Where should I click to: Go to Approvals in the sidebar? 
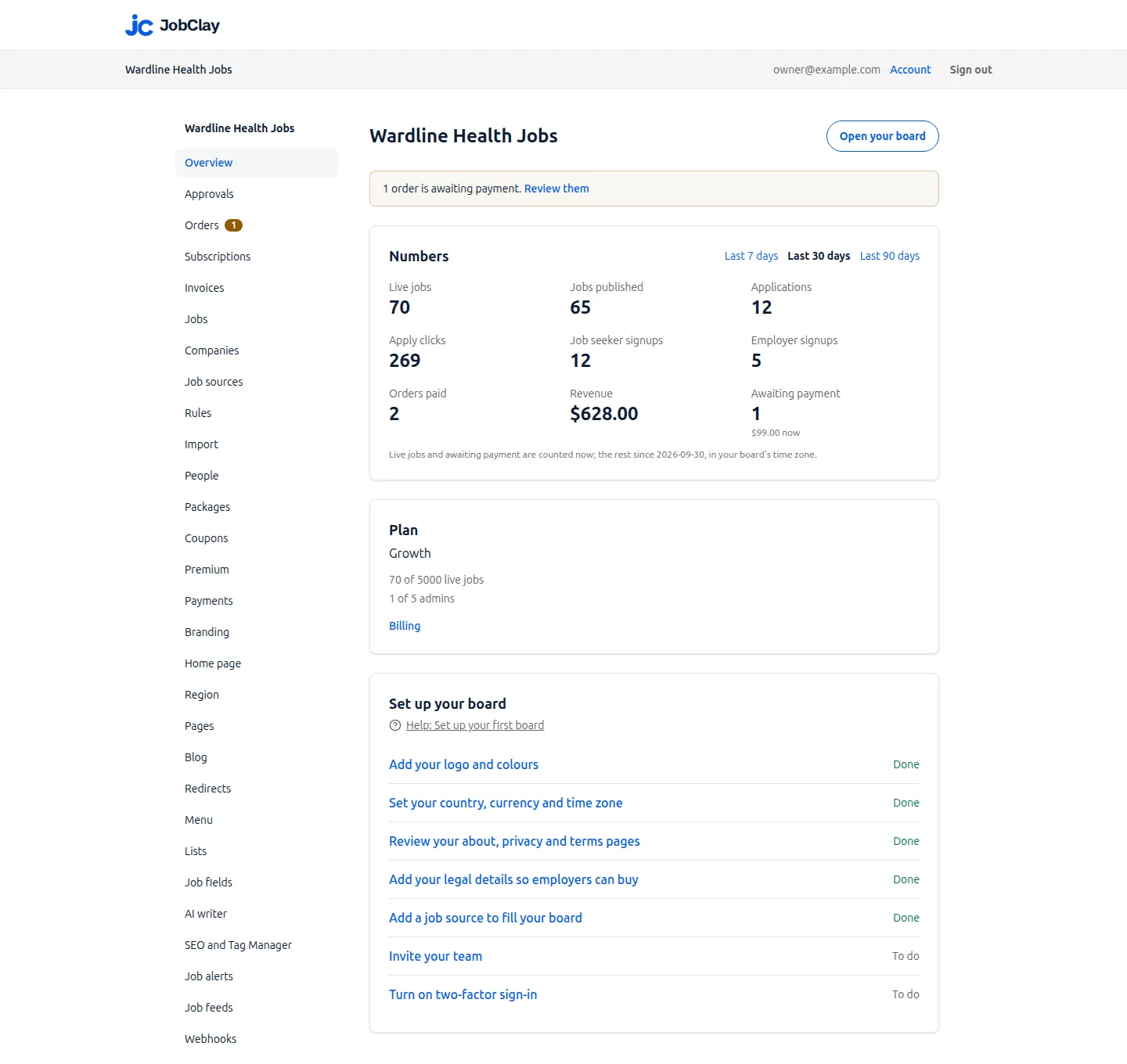click(257, 194)
